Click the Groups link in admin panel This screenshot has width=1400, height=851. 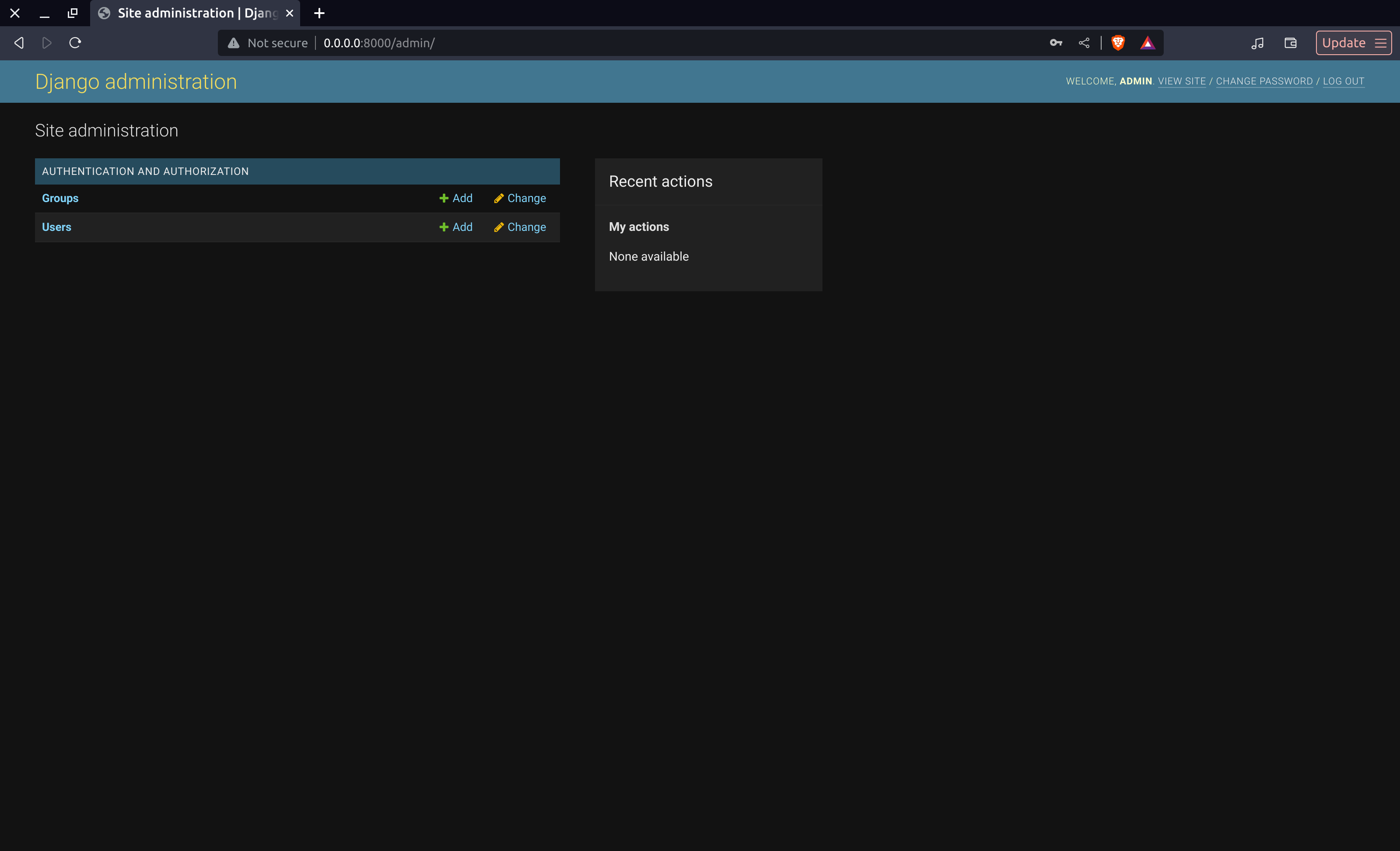tap(59, 197)
